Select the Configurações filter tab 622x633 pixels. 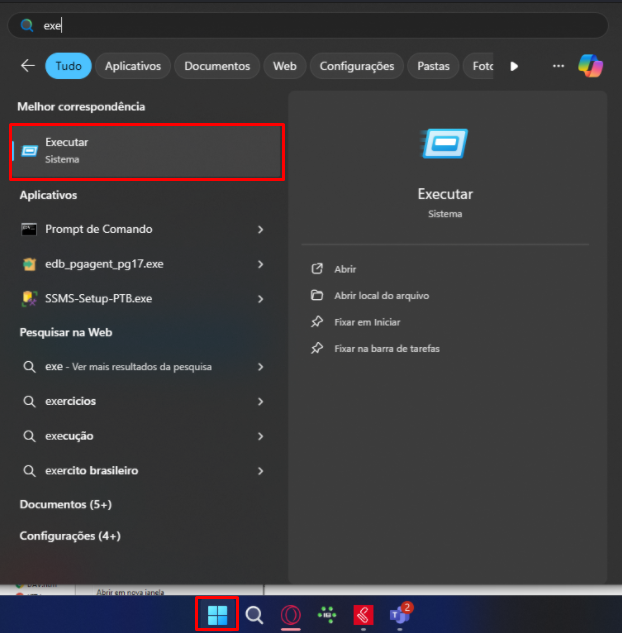pyautogui.click(x=357, y=66)
